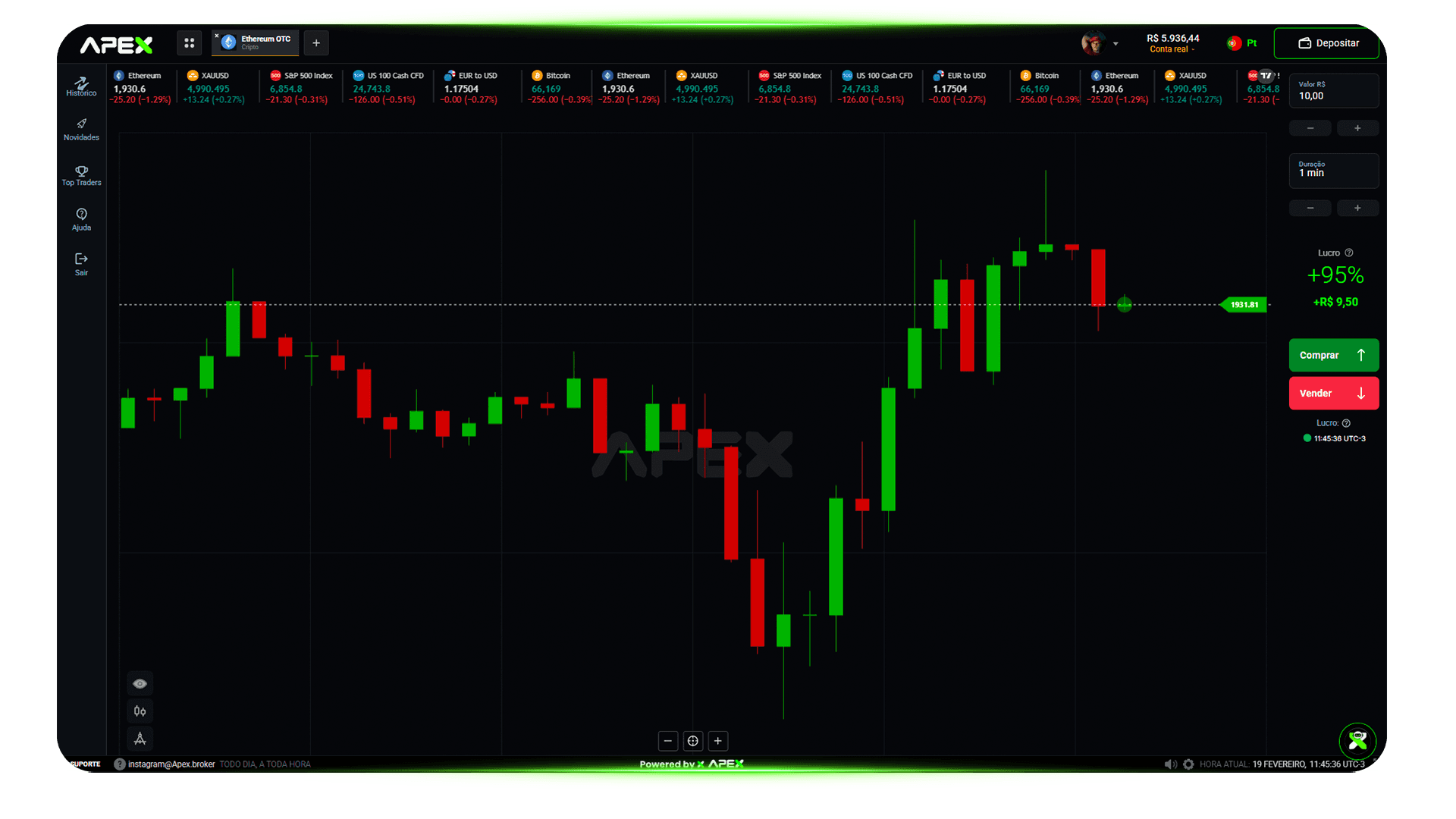Open the support chat robot icon
Image resolution: width=1456 pixels, height=819 pixels.
pos(1357,740)
